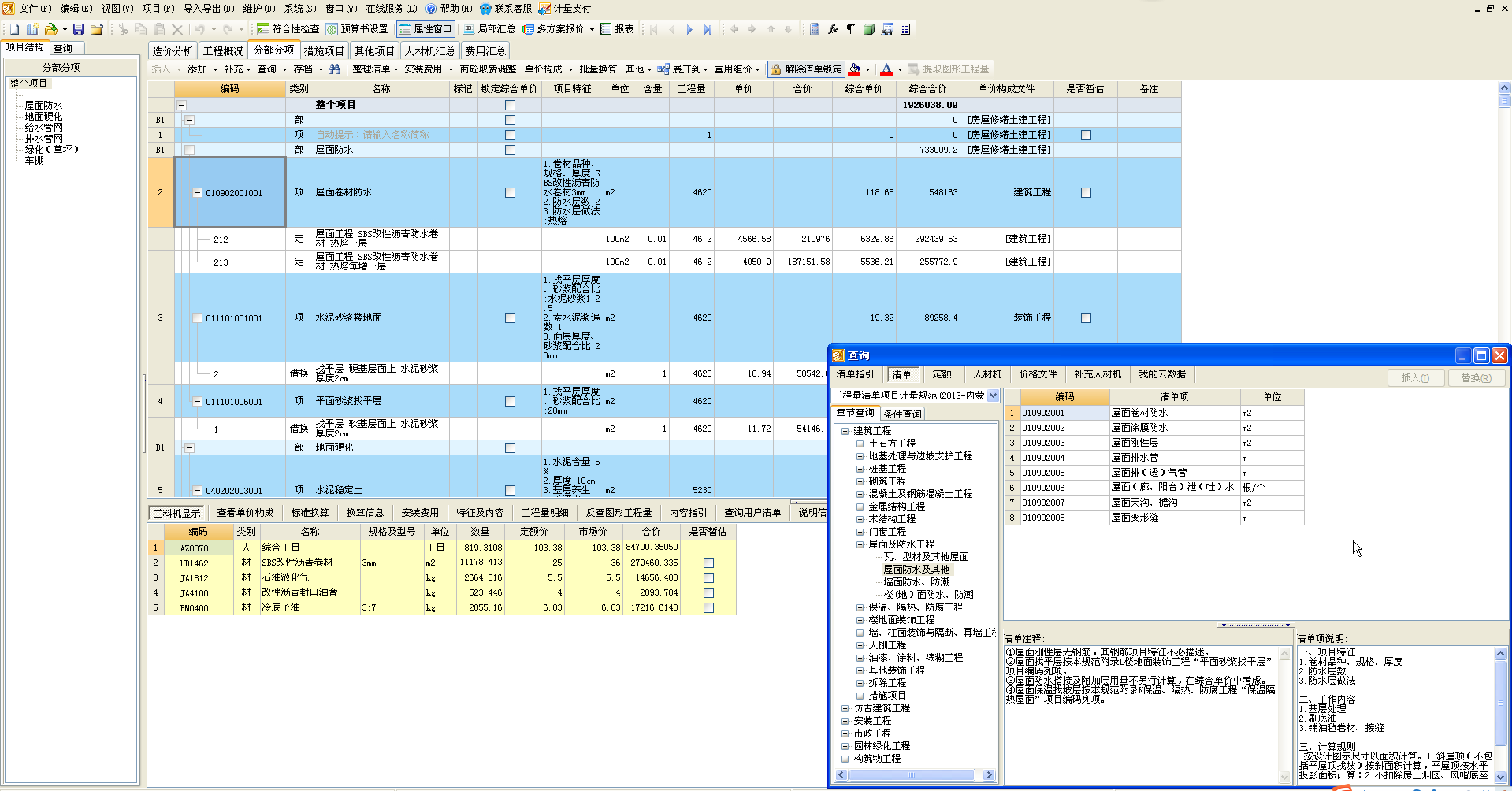
Task: Click main table vertical scrollbar up arrow
Action: 1504,88
